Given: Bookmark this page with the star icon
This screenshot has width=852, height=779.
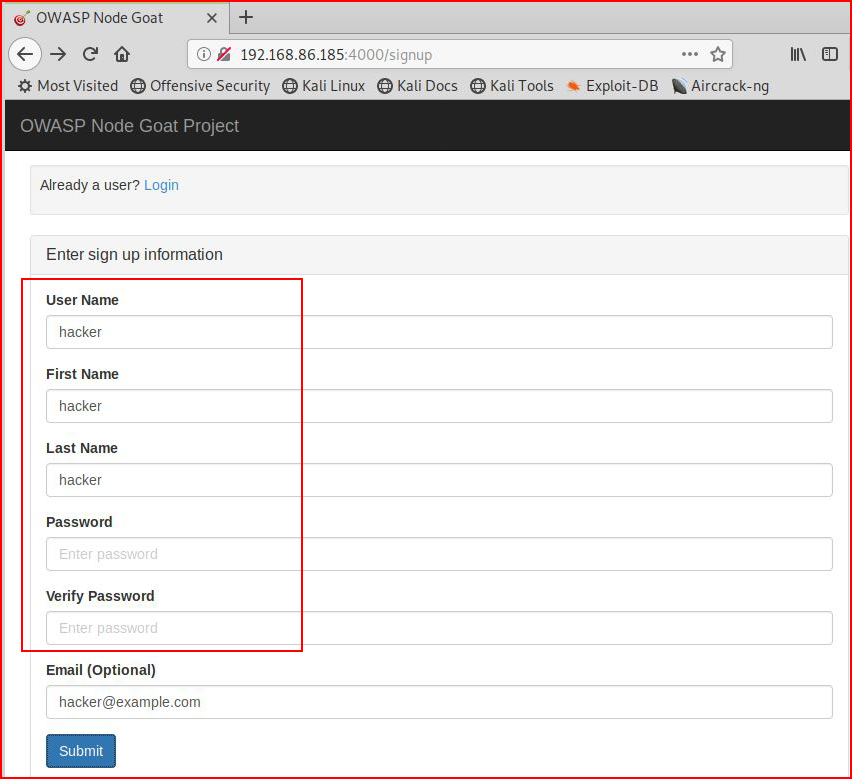Looking at the screenshot, I should click(x=718, y=54).
